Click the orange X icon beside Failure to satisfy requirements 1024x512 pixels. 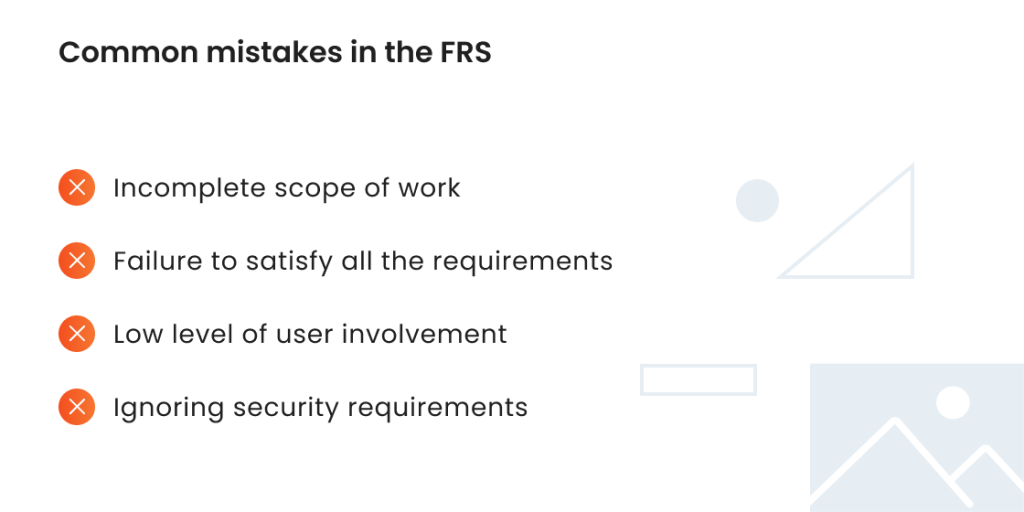point(76,261)
